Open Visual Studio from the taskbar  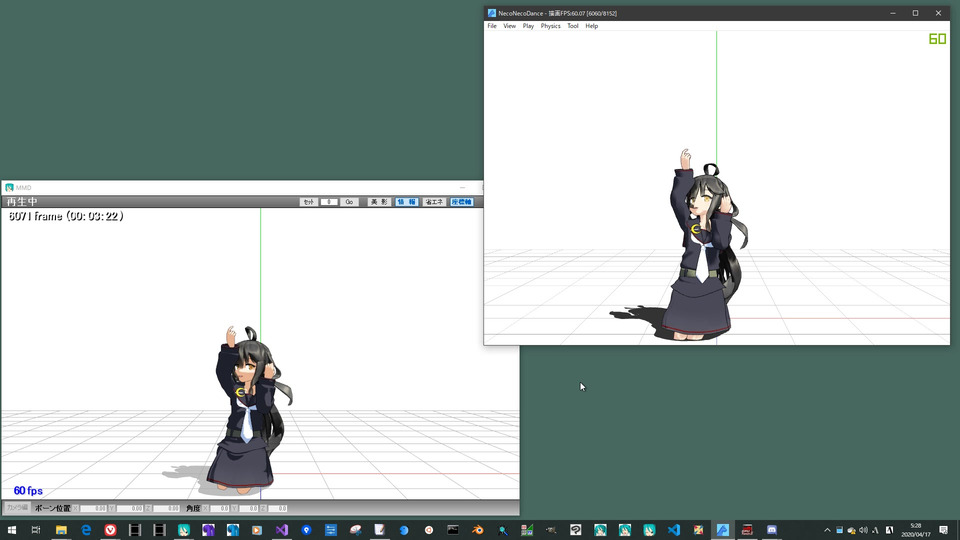pyautogui.click(x=282, y=530)
